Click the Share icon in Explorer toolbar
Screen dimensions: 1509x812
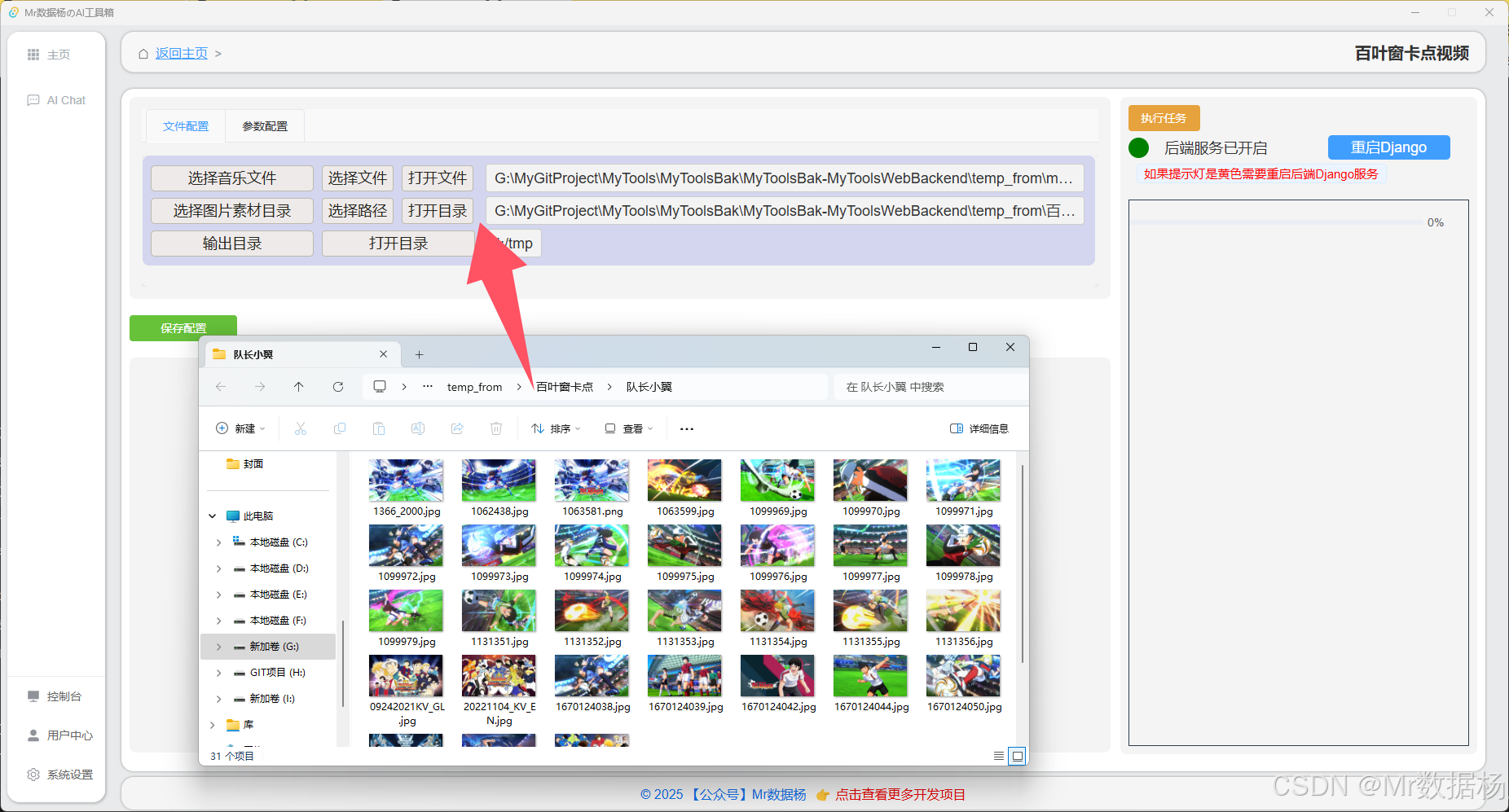click(457, 428)
